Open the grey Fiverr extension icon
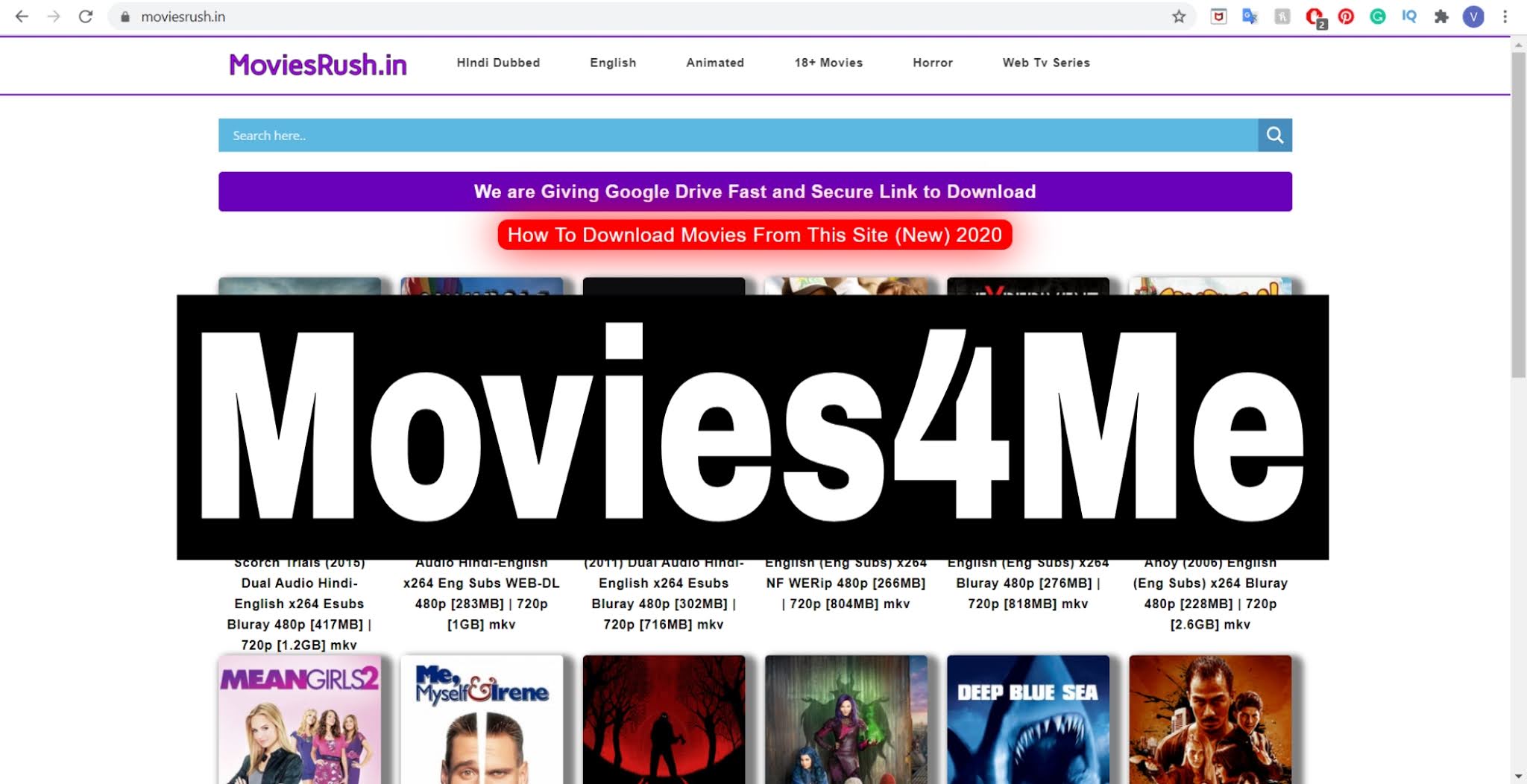This screenshot has height=784, width=1527. click(x=1282, y=16)
